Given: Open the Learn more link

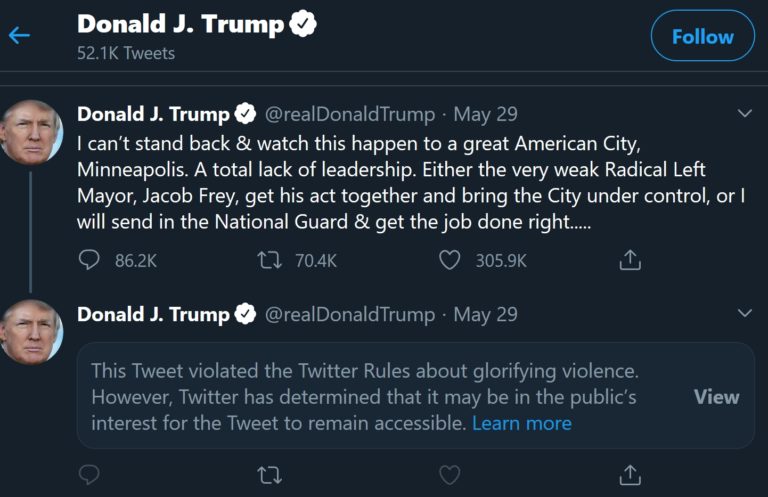Looking at the screenshot, I should tap(522, 423).
